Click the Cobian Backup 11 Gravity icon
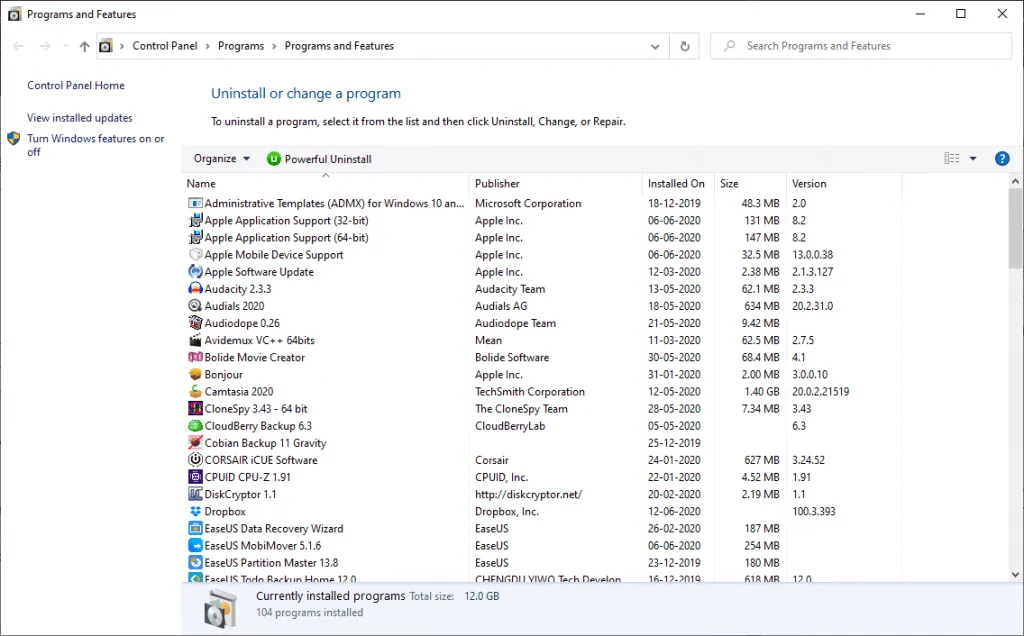Screen dimensions: 1024x636 click(195, 443)
